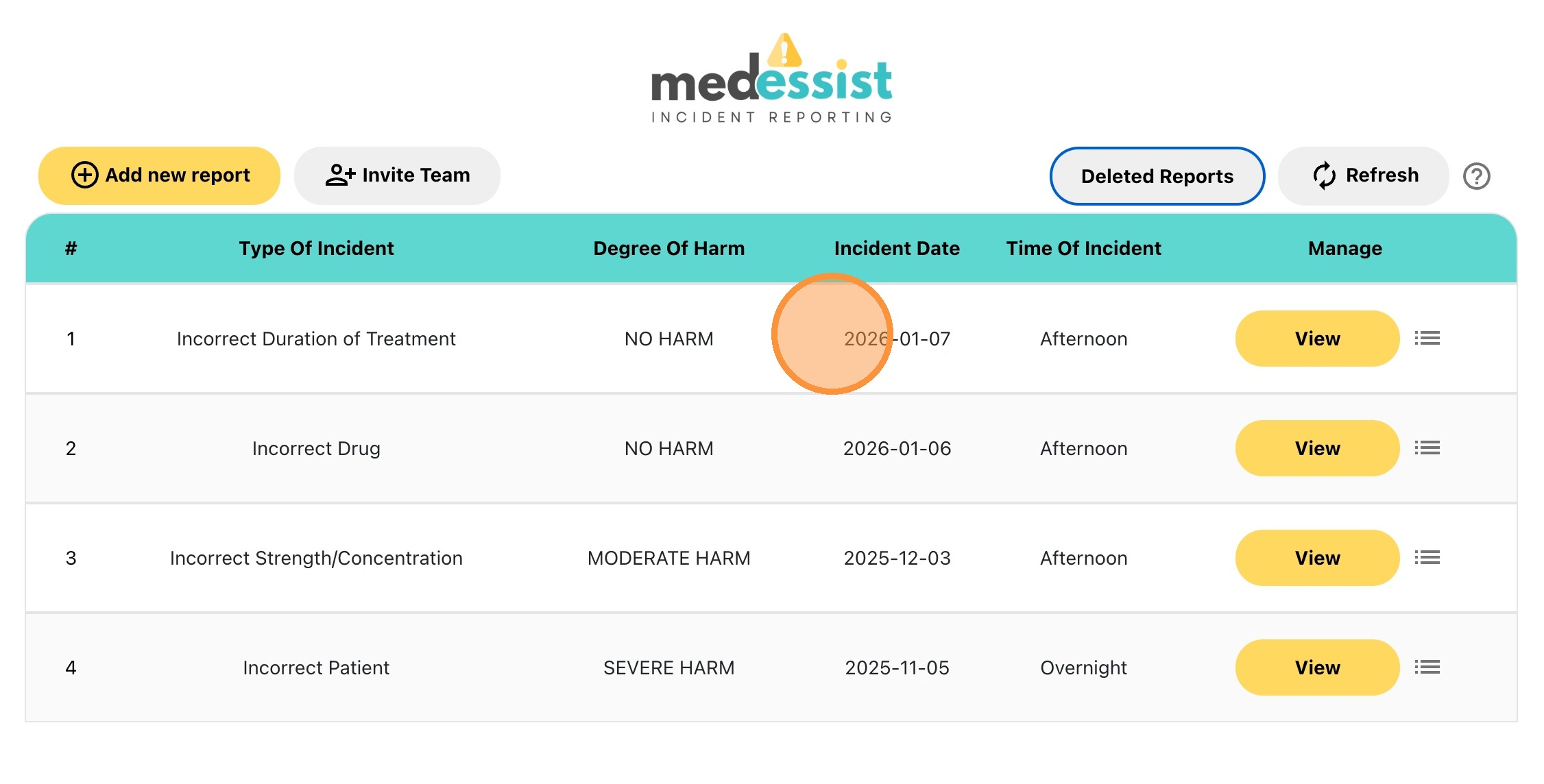The height and width of the screenshot is (784, 1544).
Task: View the Incorrect Drug report
Action: [x=1316, y=448]
